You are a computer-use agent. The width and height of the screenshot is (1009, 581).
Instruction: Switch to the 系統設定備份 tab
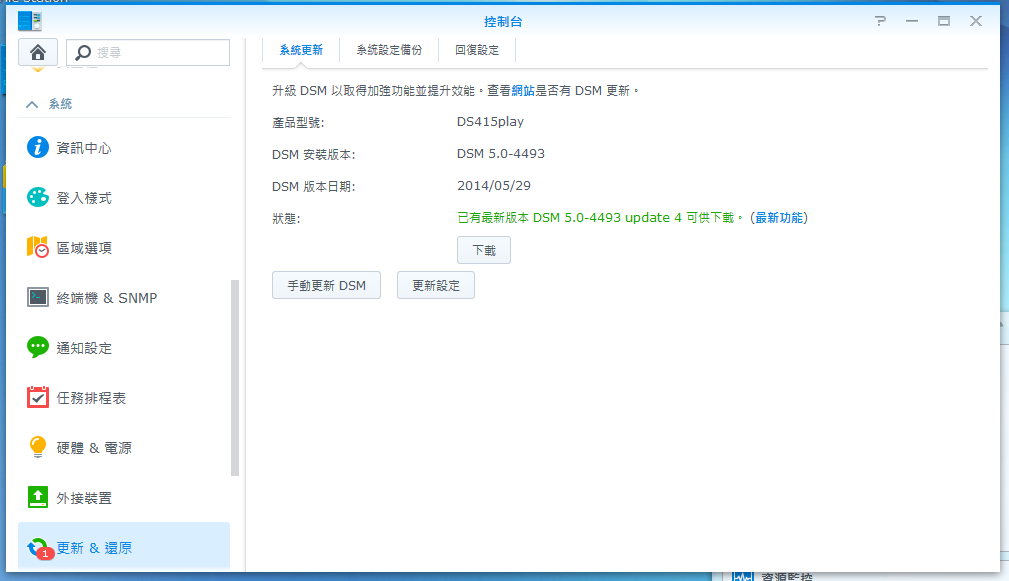389,50
